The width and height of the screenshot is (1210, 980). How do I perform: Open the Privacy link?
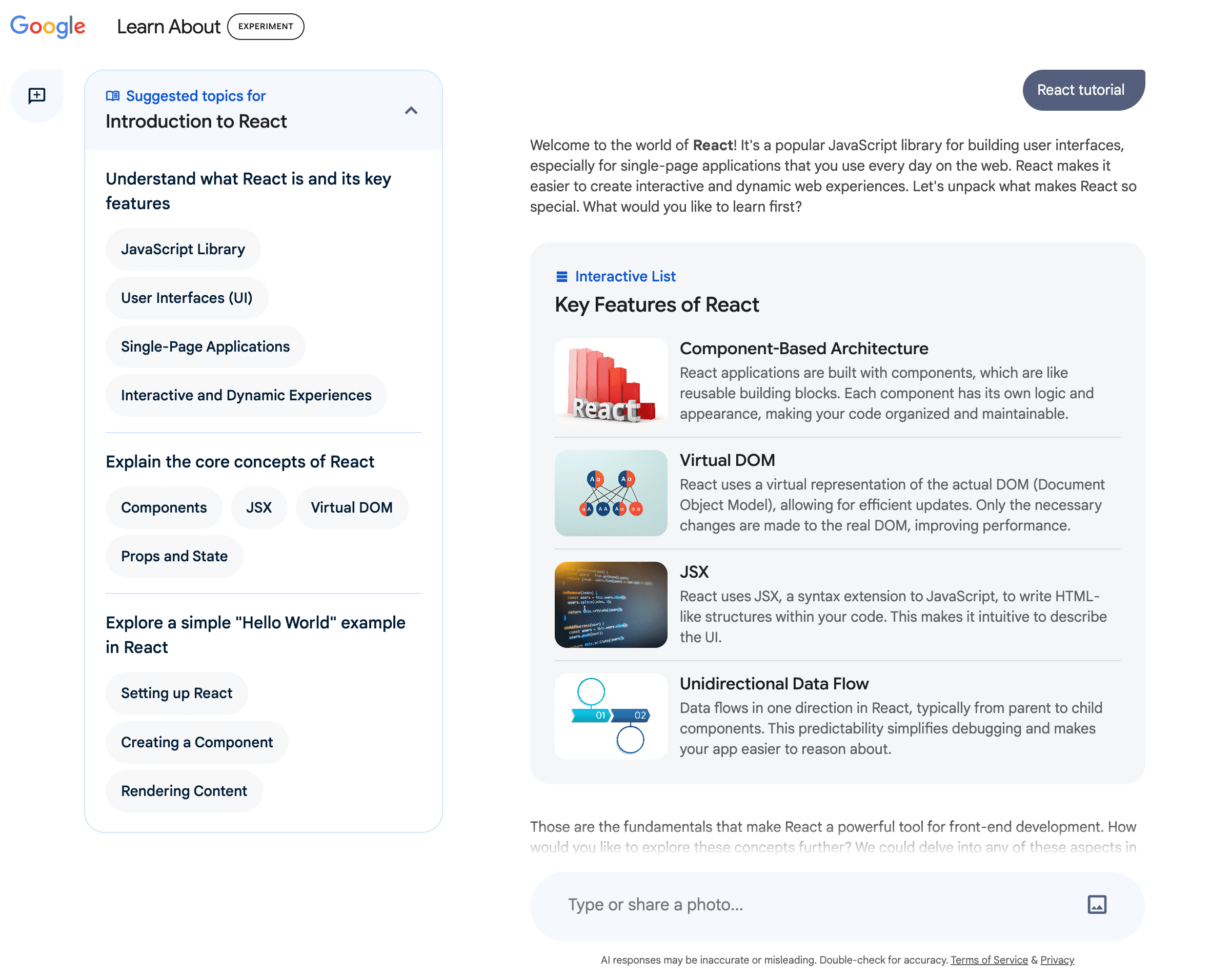[1057, 959]
